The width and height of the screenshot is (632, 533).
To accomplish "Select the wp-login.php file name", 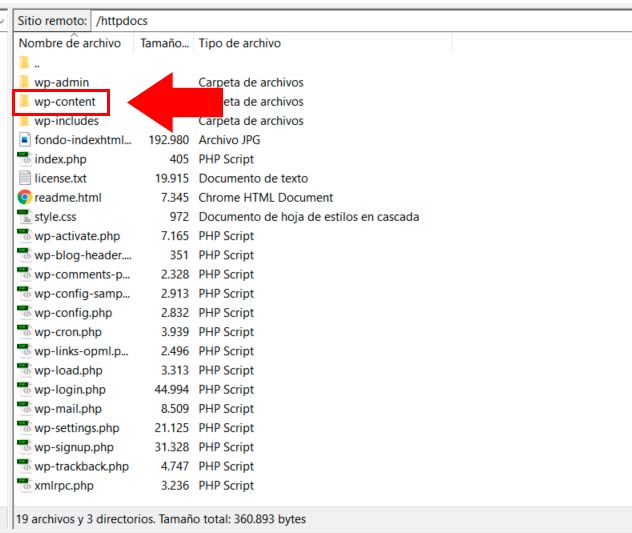I will pyautogui.click(x=70, y=390).
